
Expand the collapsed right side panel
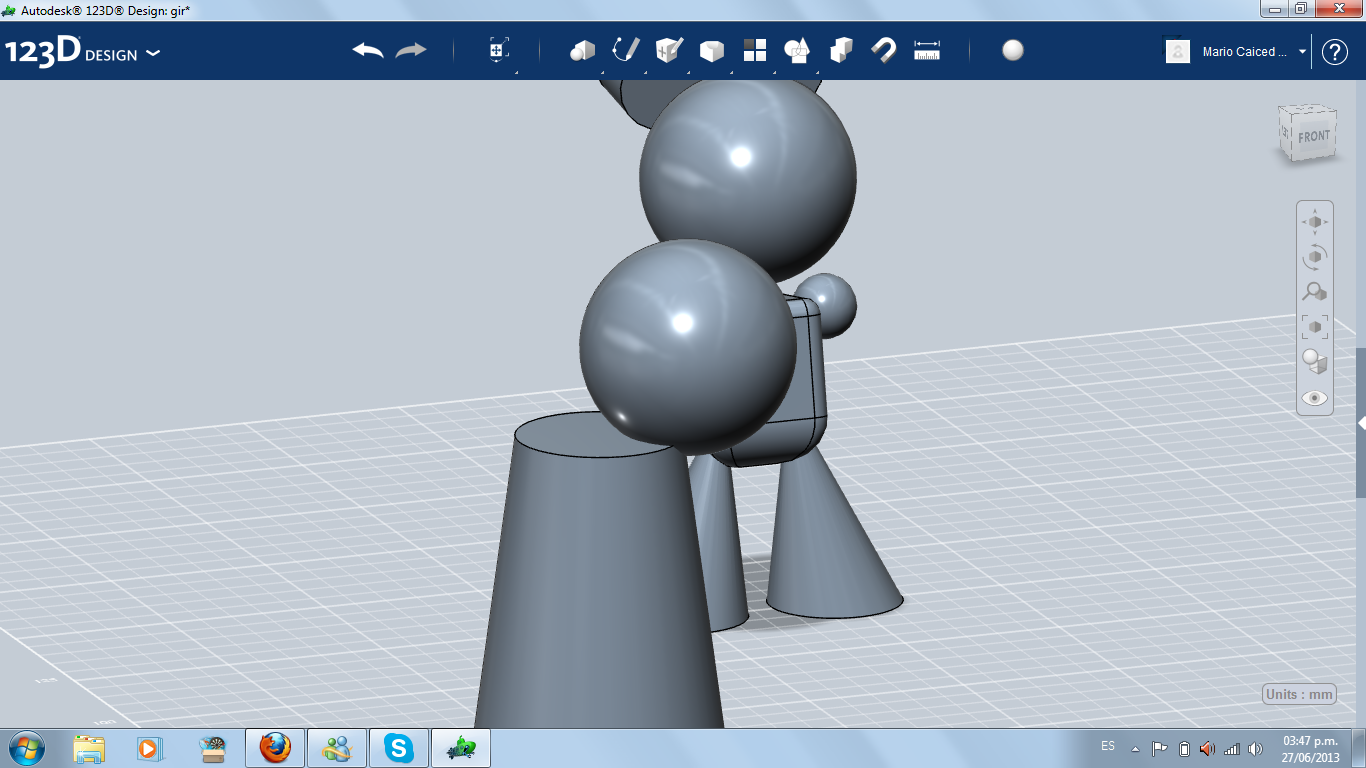click(x=1361, y=424)
